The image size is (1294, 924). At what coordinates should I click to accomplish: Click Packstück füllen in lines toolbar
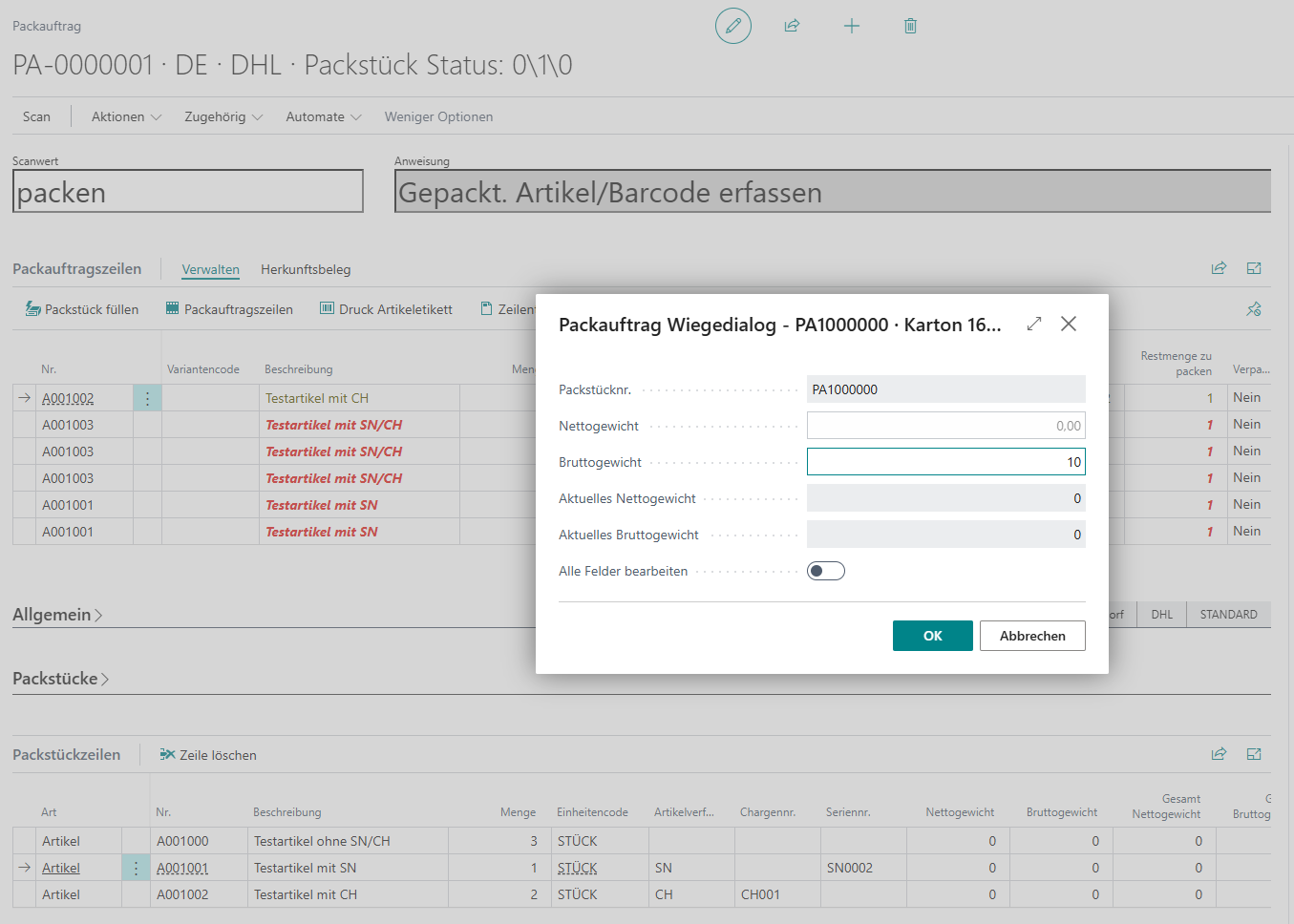point(82,309)
